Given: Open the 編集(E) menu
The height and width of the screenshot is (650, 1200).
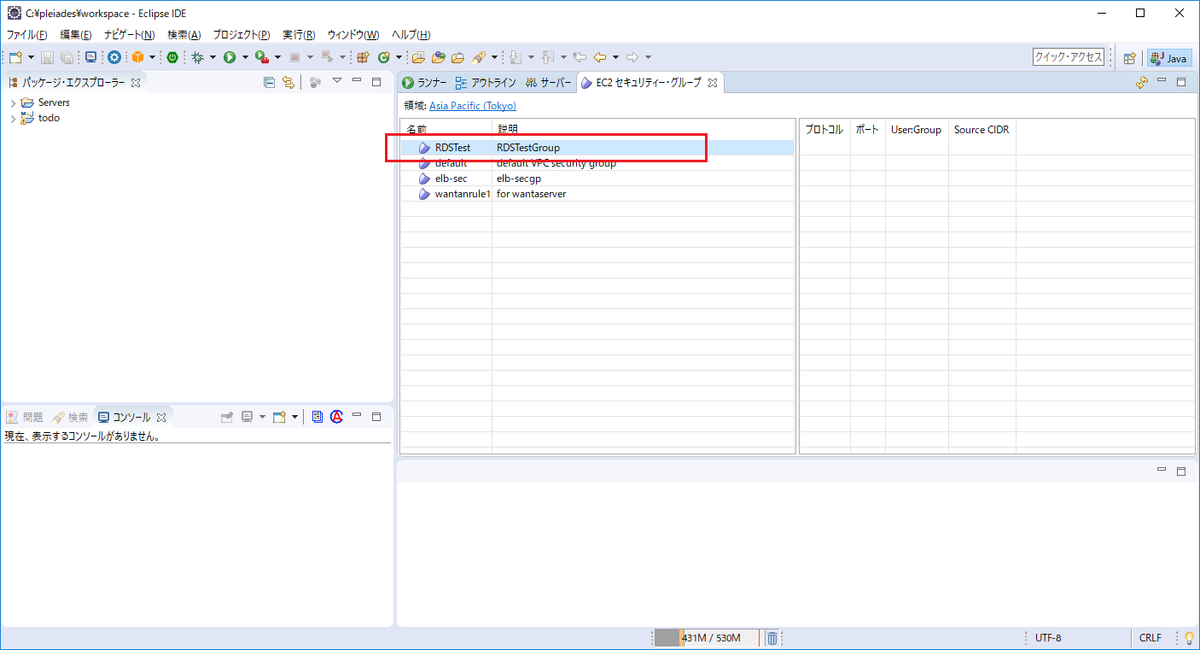Looking at the screenshot, I should click(75, 35).
